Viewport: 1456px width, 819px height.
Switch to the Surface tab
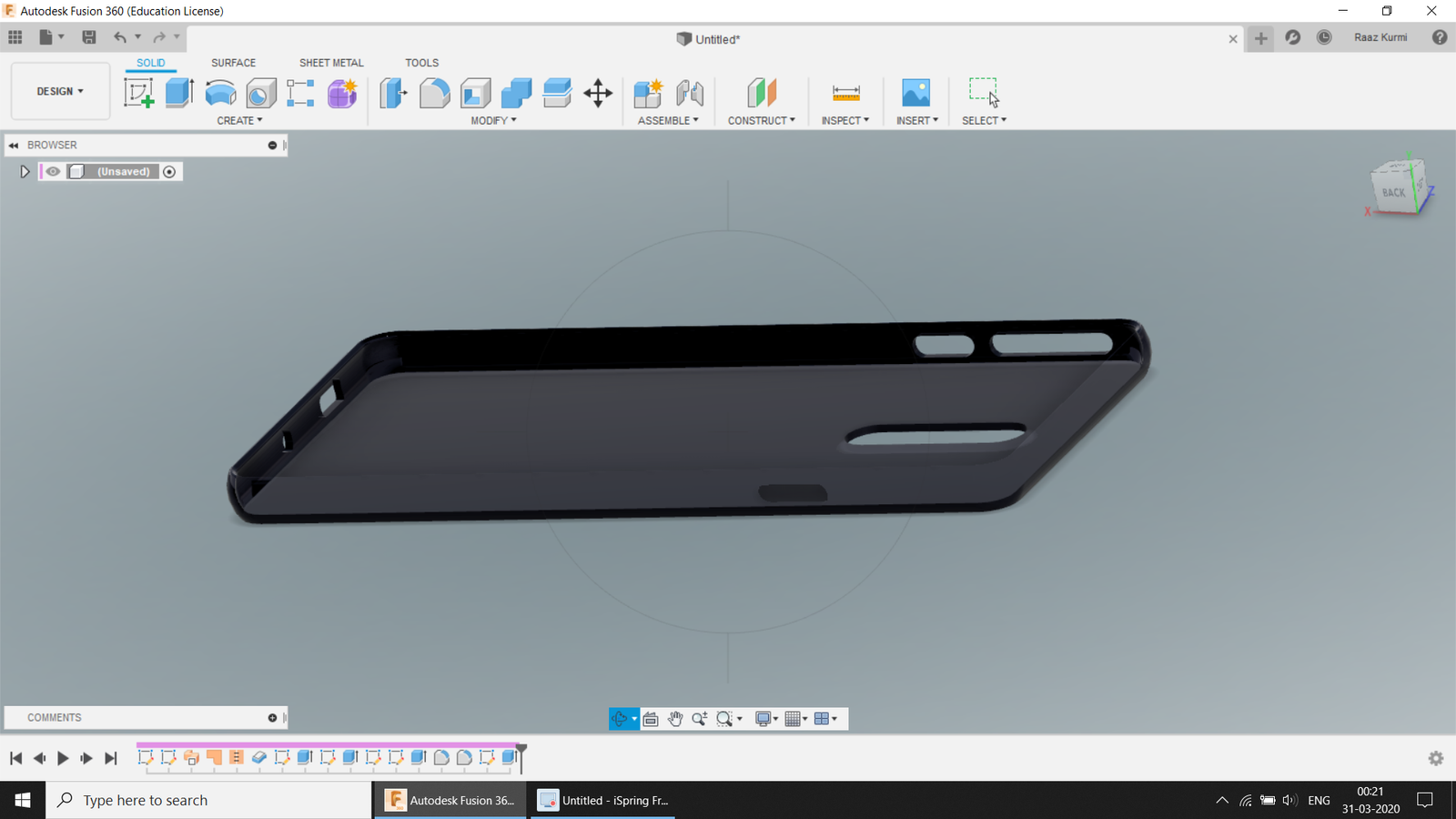pos(233,63)
